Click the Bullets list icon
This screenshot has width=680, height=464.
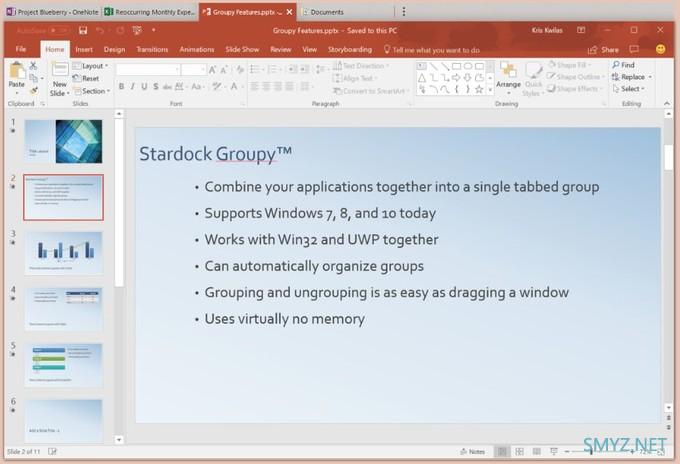pos(256,69)
